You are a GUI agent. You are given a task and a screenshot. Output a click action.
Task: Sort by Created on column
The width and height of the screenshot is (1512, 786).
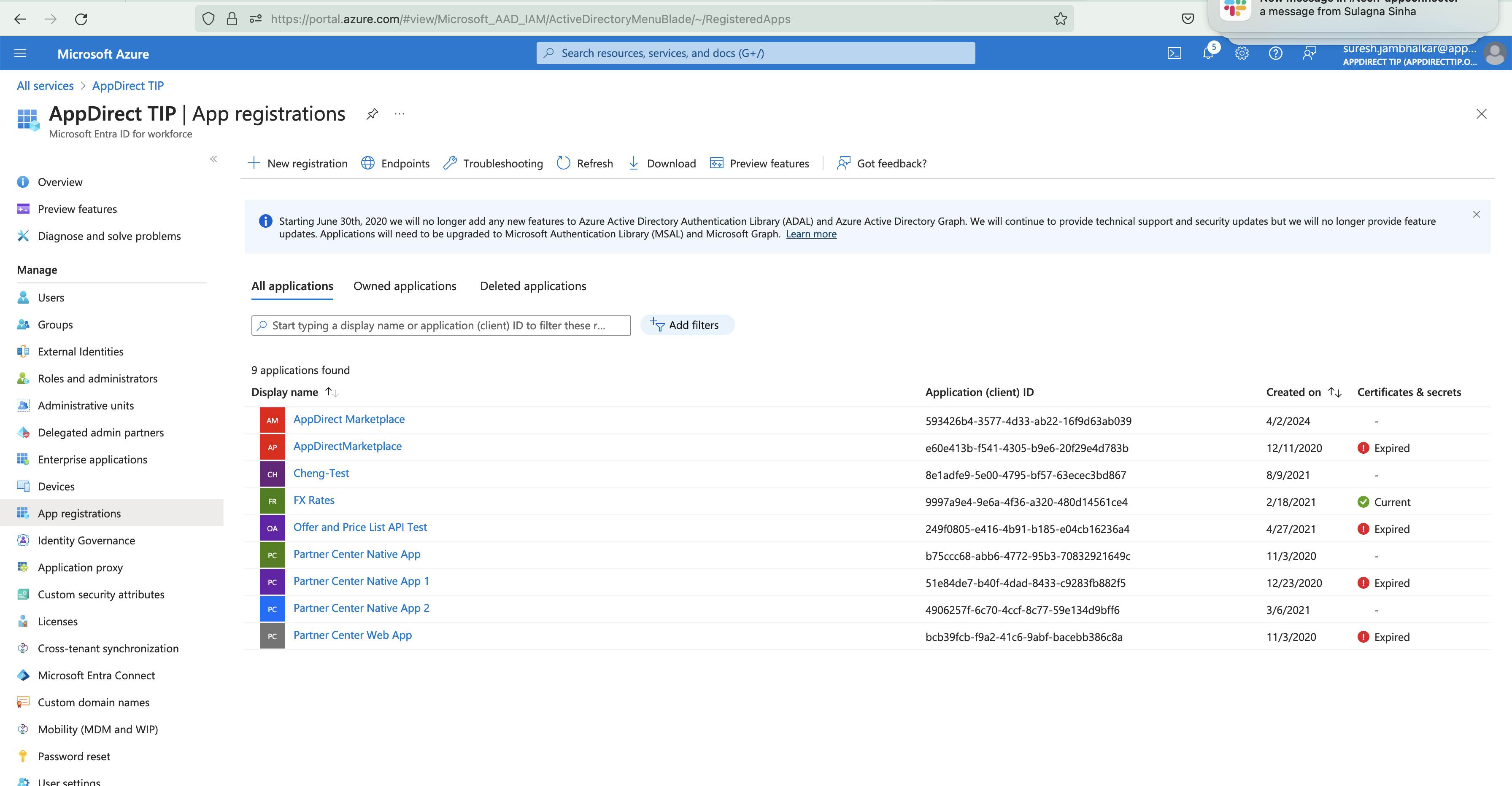pyautogui.click(x=1304, y=392)
